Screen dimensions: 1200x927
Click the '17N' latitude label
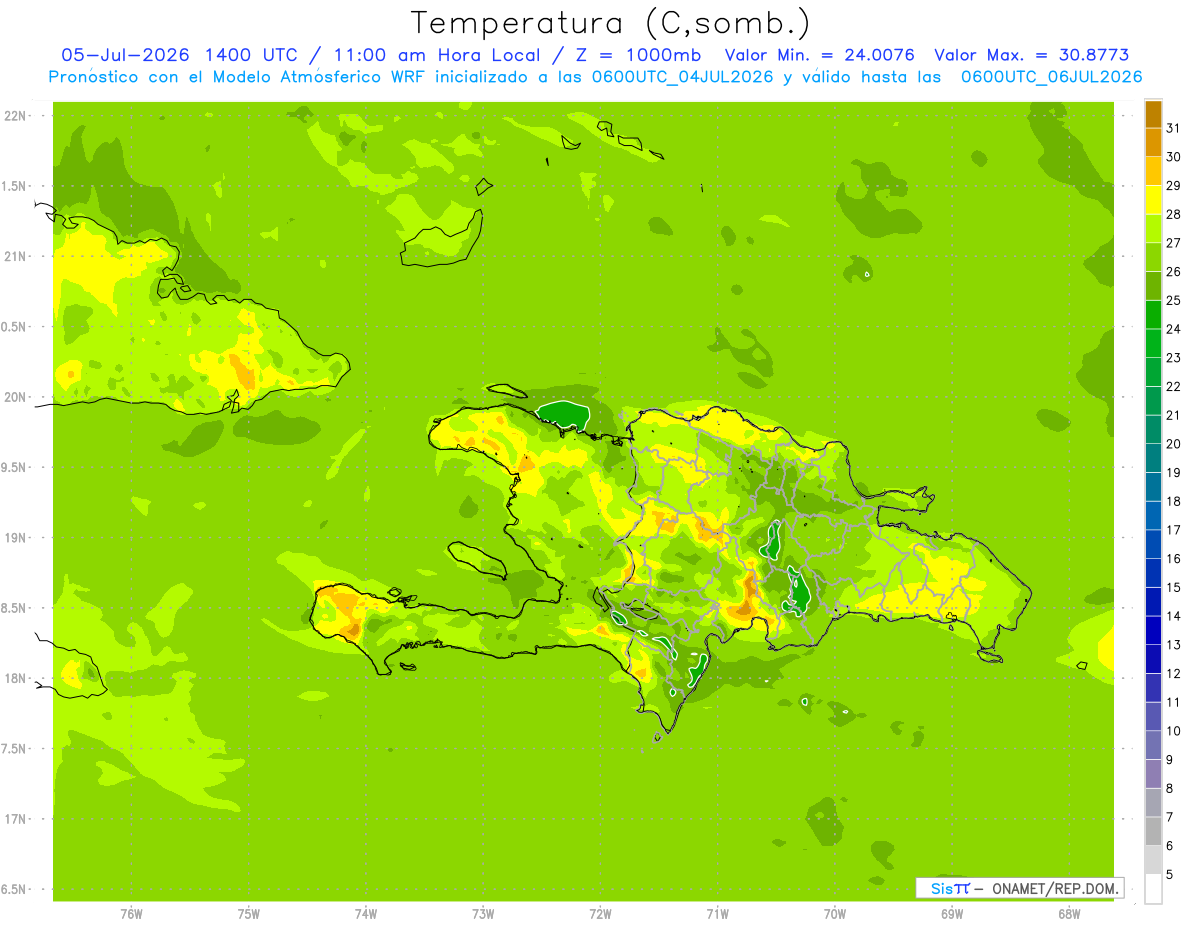coord(17,819)
